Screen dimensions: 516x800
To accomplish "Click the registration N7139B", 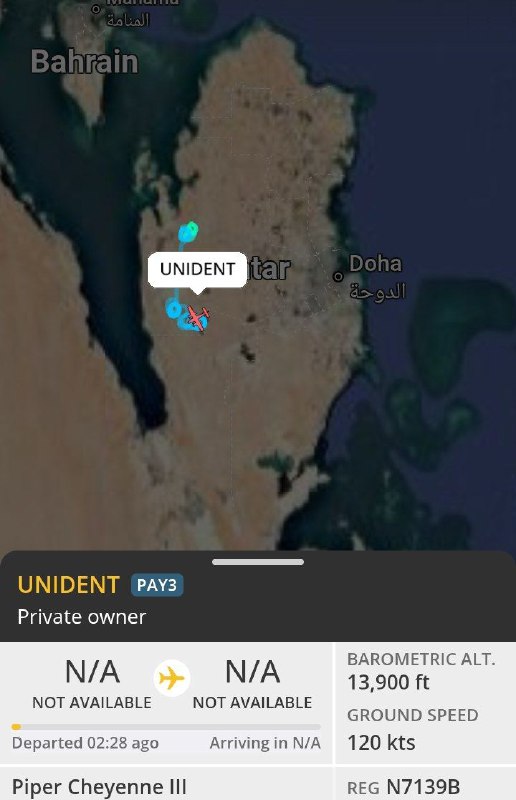I will click(423, 787).
